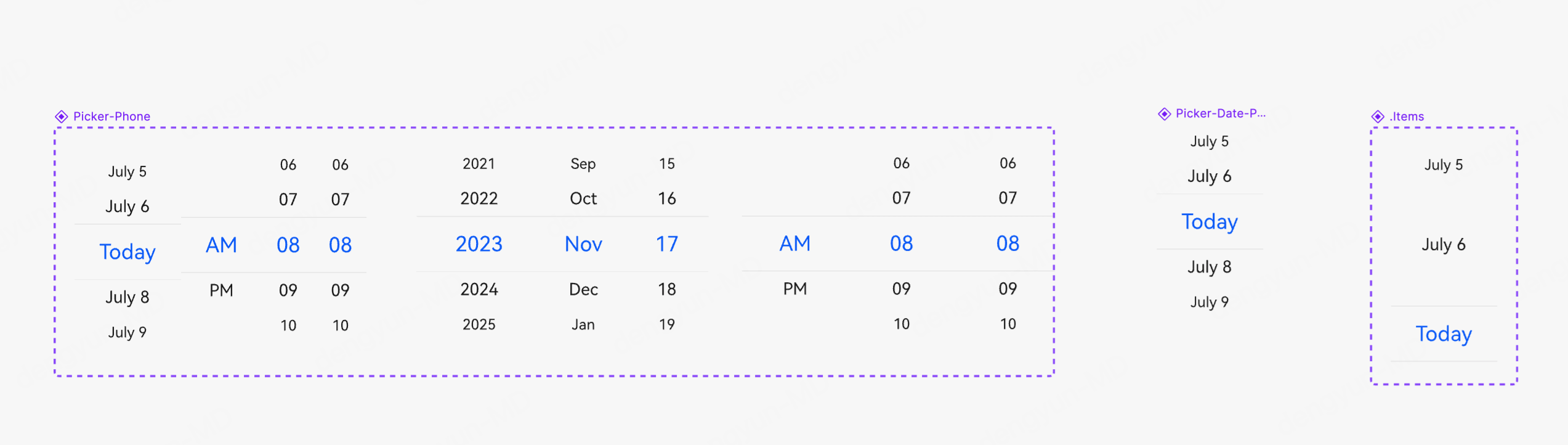Select the Picker-Date-P... frame label
Screen dimensions: 1568x445
point(1221,113)
